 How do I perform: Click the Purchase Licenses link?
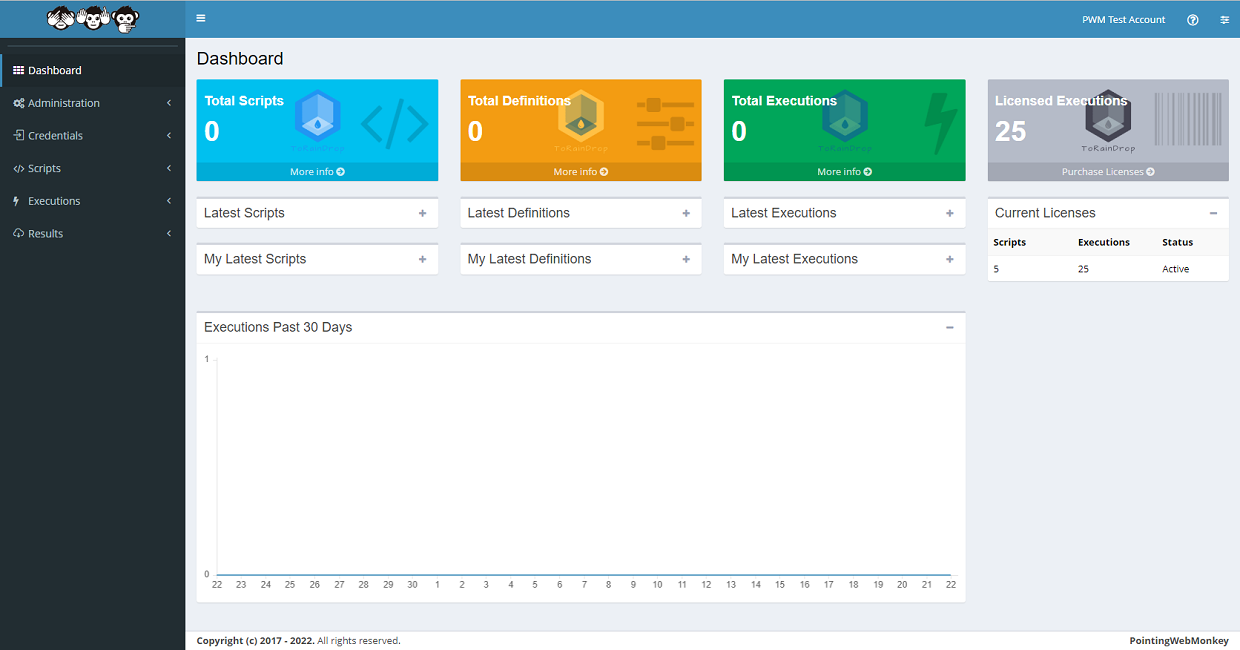(x=1108, y=172)
